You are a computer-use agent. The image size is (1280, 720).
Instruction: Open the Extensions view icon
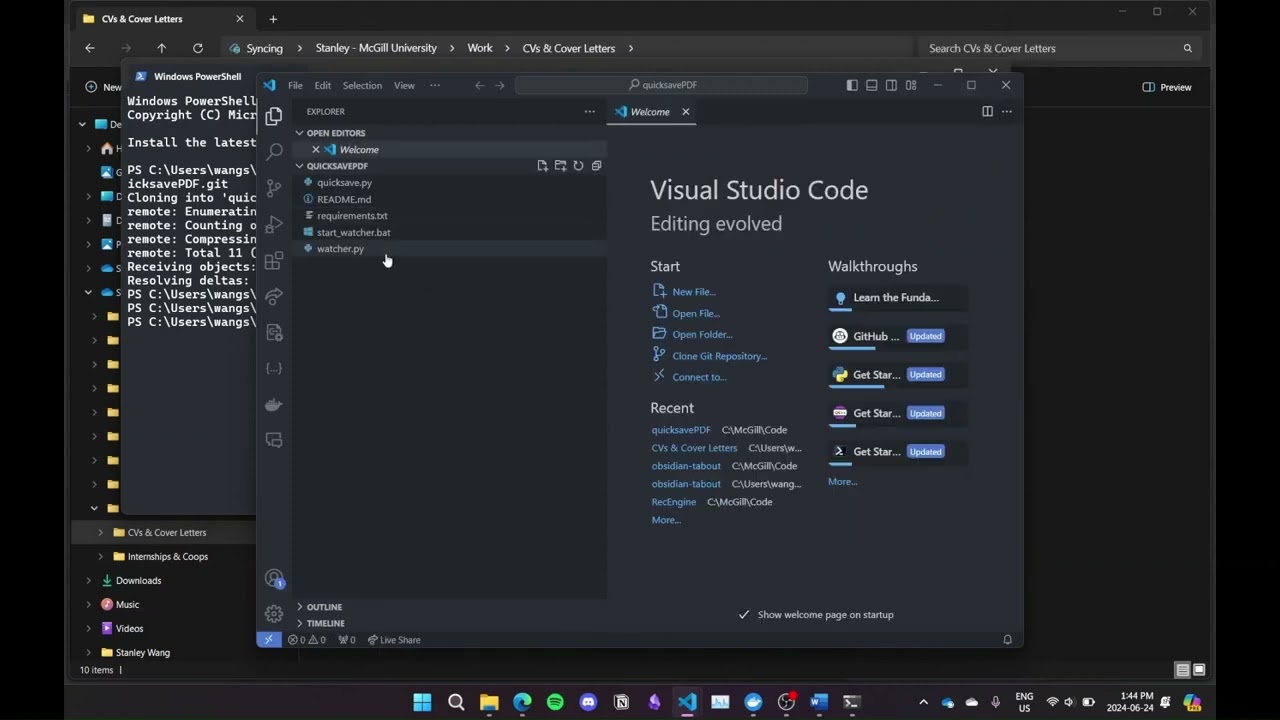(x=273, y=261)
